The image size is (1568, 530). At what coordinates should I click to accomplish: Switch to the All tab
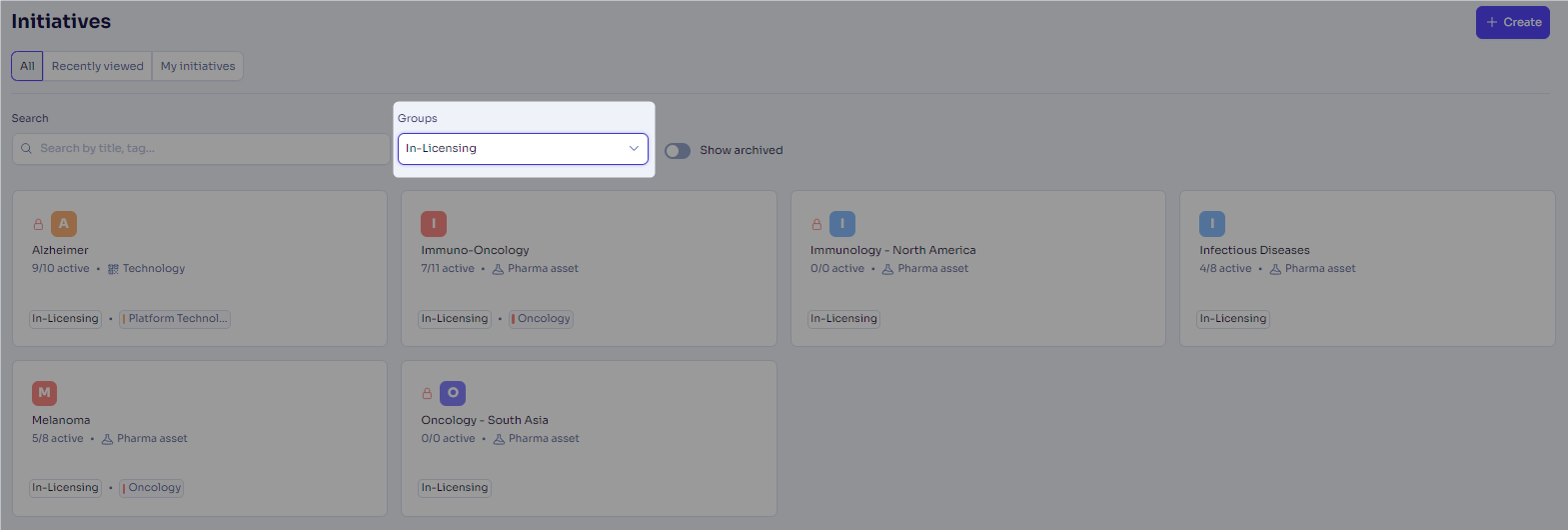pos(27,66)
